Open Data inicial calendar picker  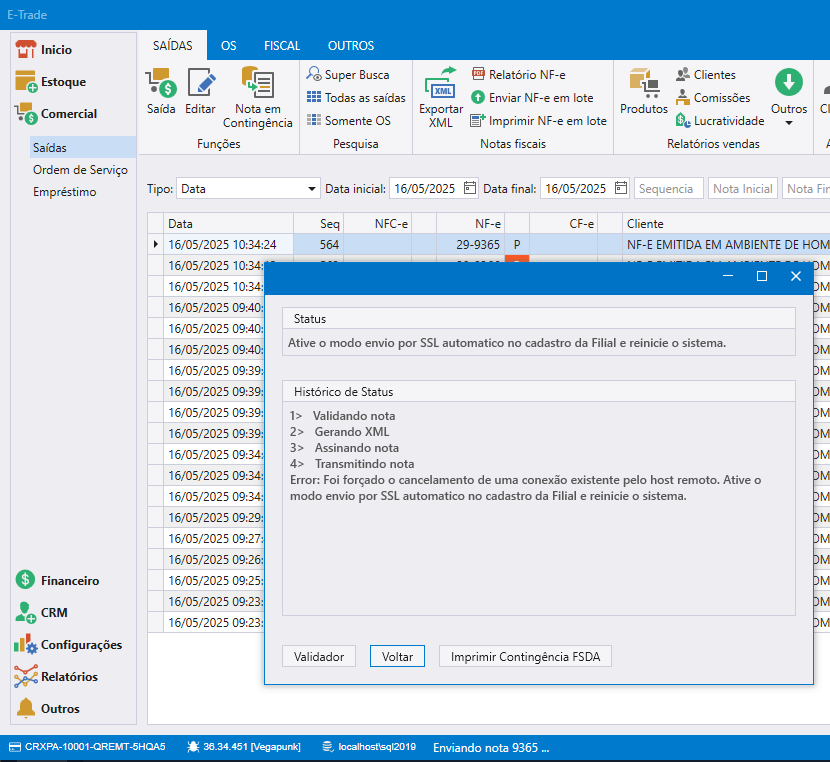tap(470, 188)
